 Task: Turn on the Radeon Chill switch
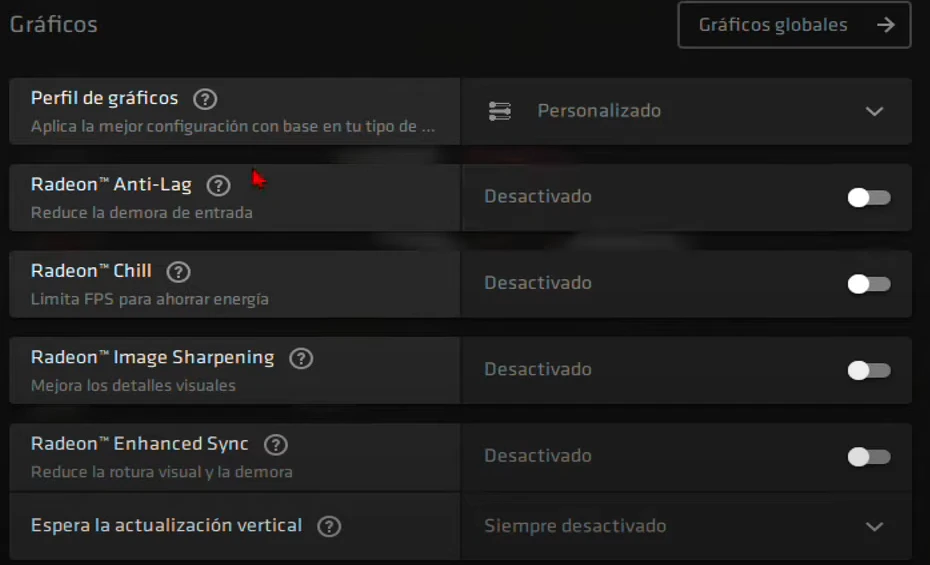[x=868, y=284]
